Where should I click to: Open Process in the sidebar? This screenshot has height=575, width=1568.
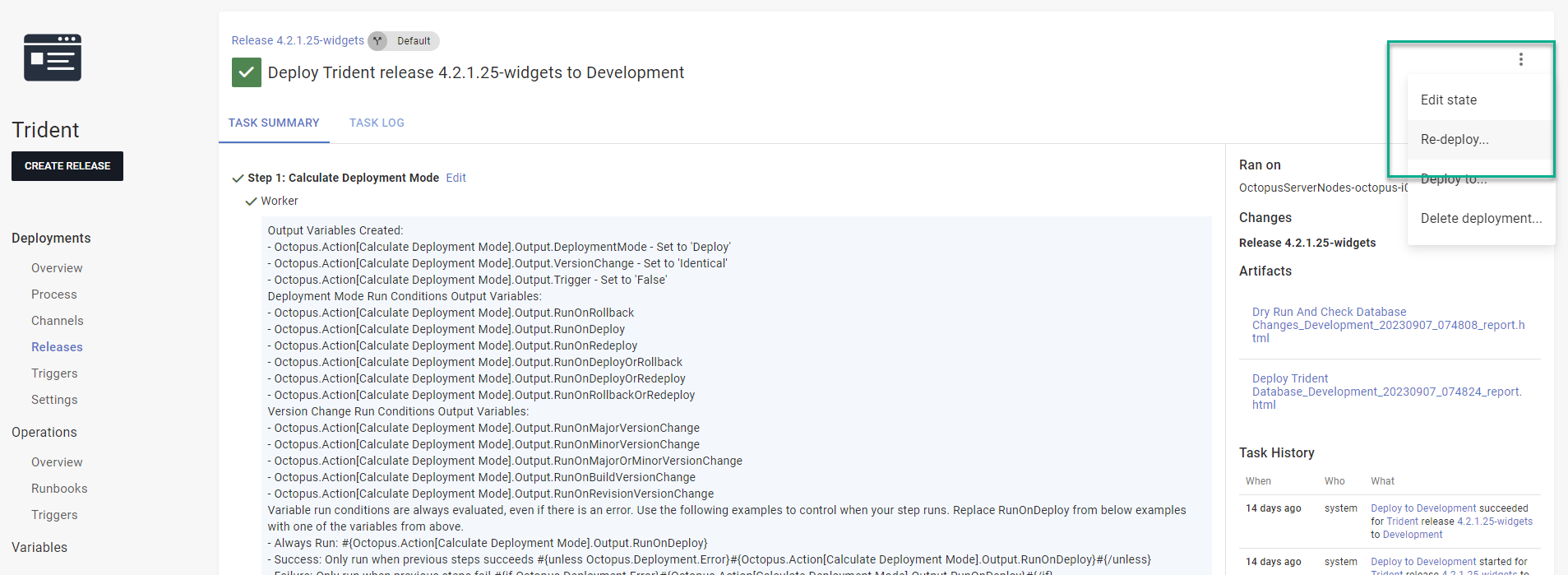click(54, 294)
